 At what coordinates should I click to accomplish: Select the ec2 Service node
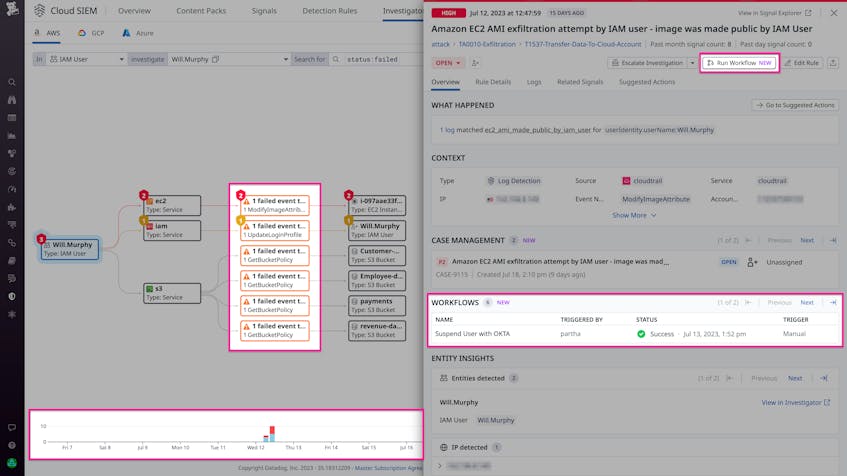coord(172,205)
